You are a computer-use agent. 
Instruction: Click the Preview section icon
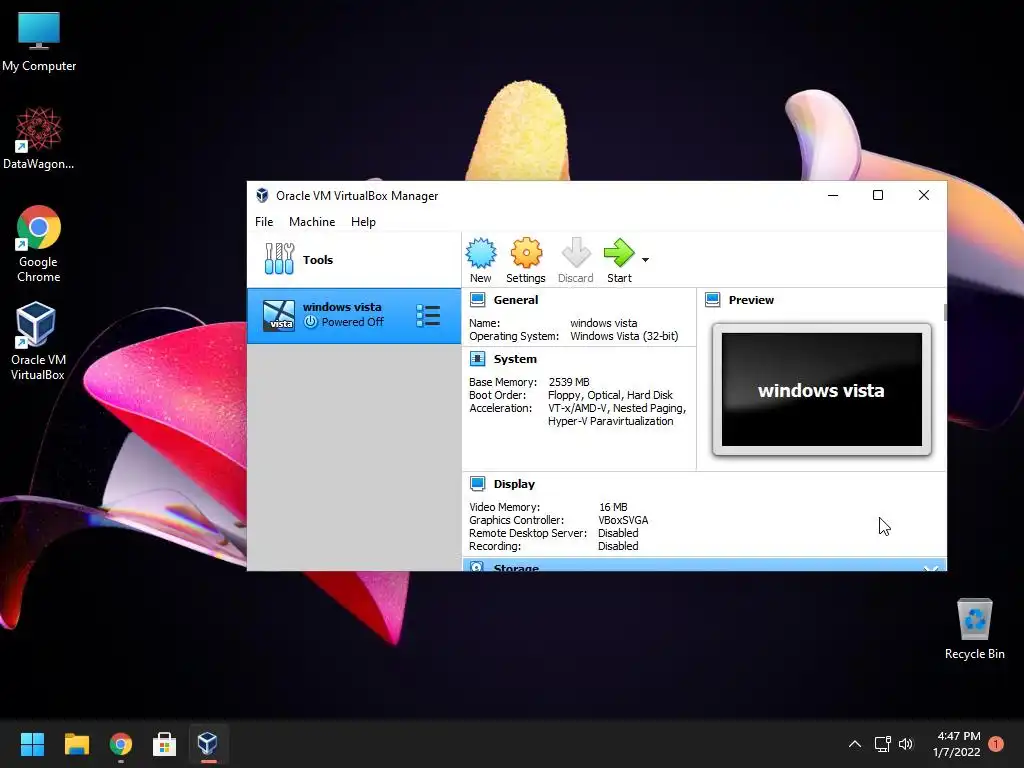pyautogui.click(x=712, y=300)
